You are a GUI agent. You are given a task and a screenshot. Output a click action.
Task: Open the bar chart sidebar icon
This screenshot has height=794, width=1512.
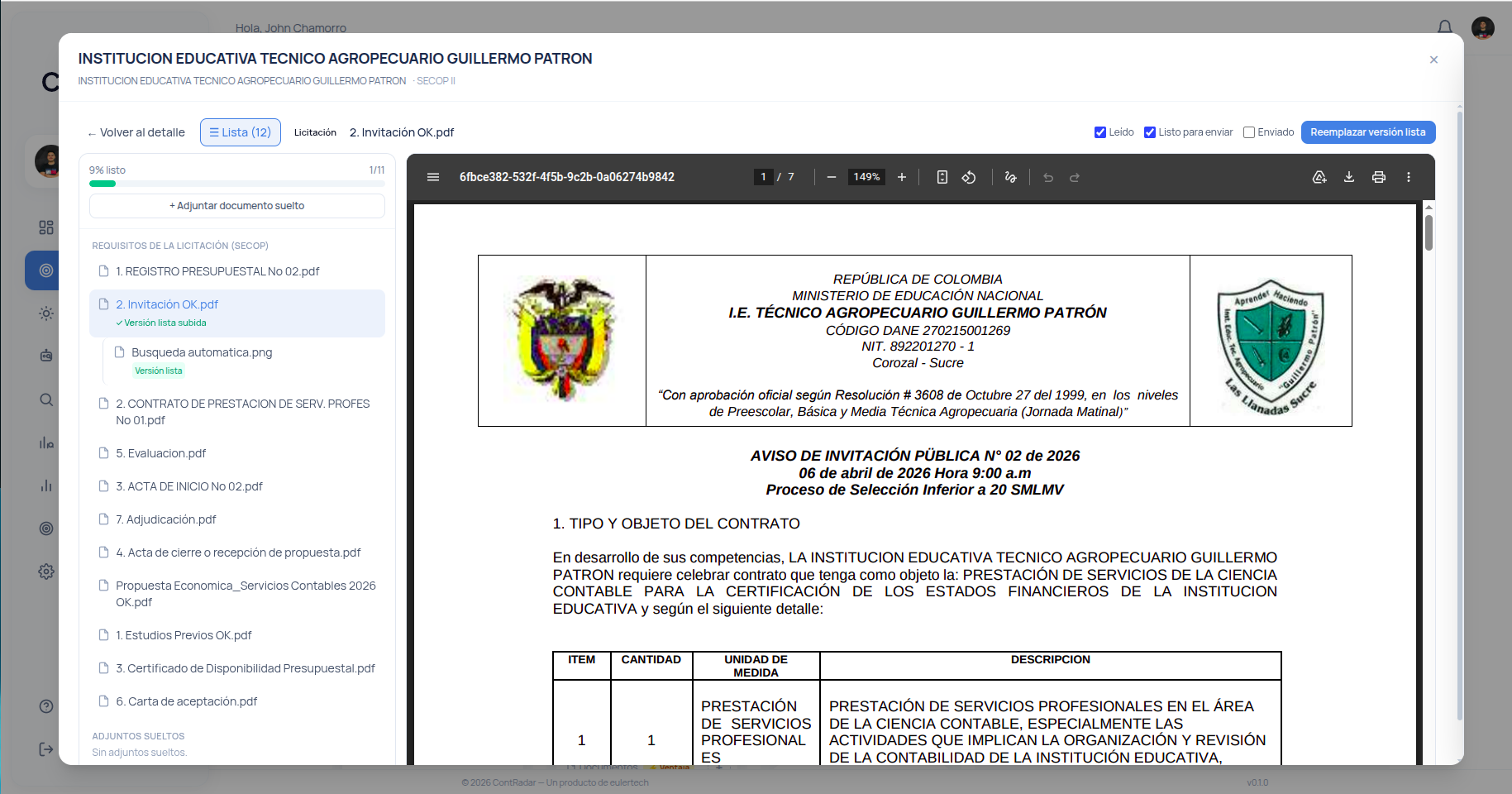pos(46,485)
